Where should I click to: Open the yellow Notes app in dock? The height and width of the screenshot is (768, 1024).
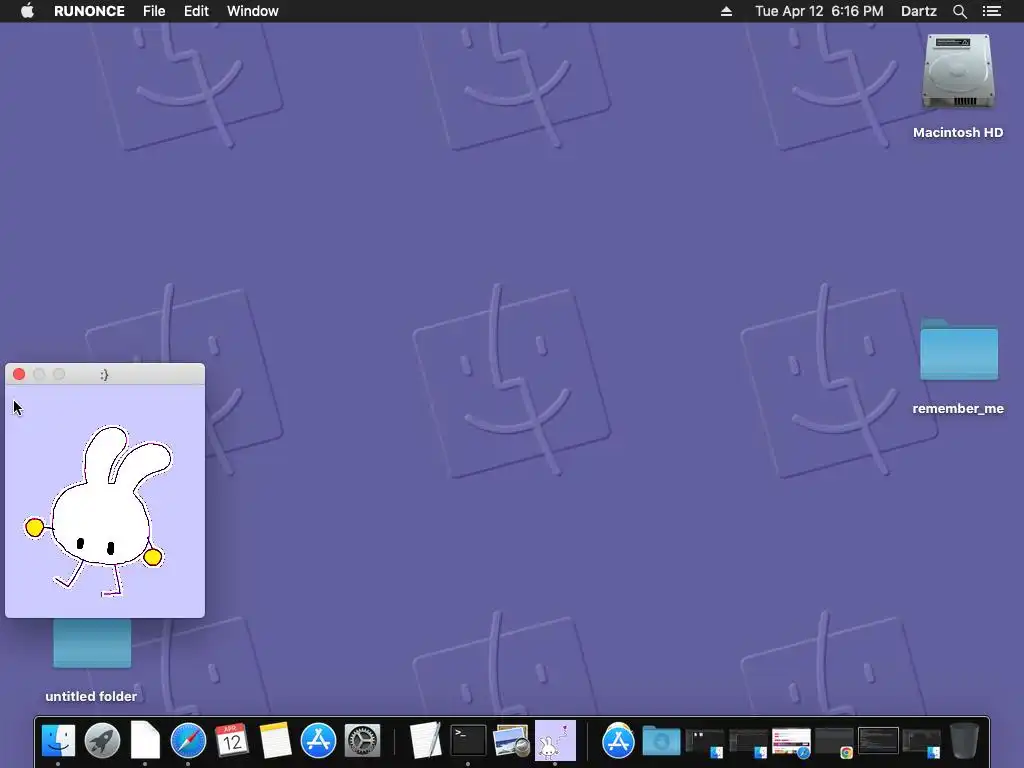coord(275,741)
